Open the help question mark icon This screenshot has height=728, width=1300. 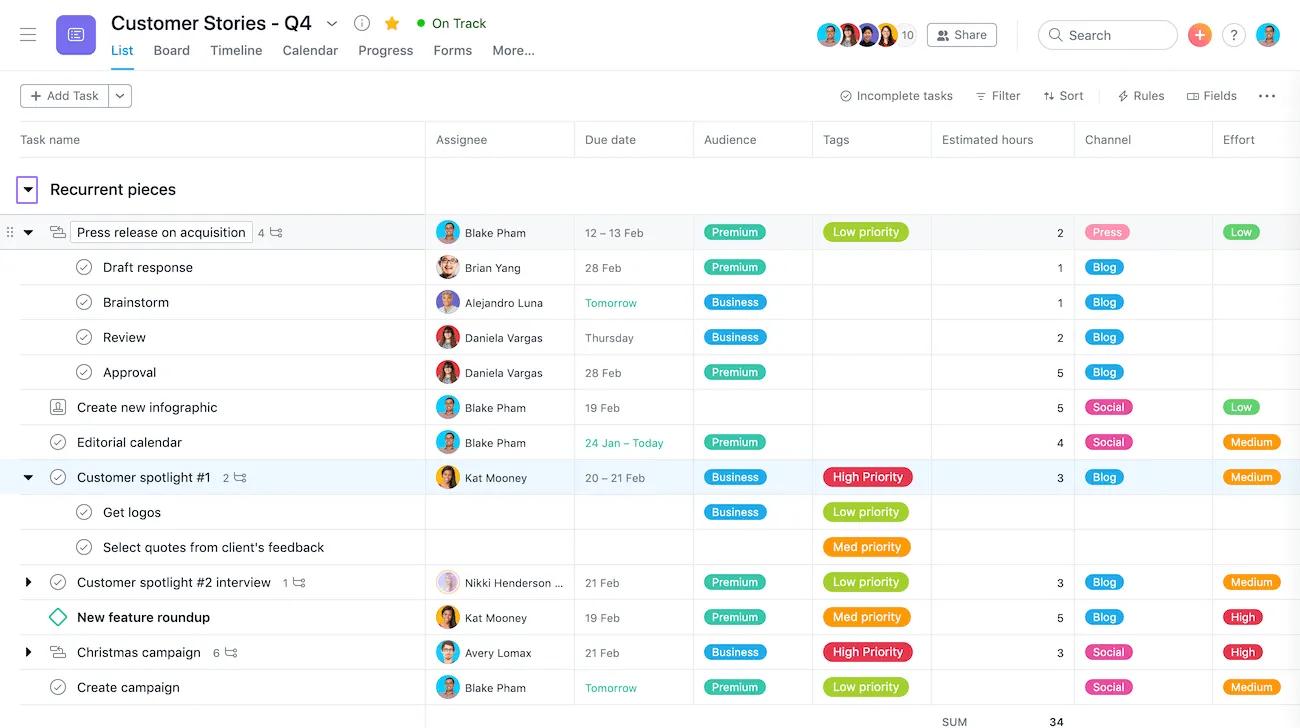[1234, 35]
